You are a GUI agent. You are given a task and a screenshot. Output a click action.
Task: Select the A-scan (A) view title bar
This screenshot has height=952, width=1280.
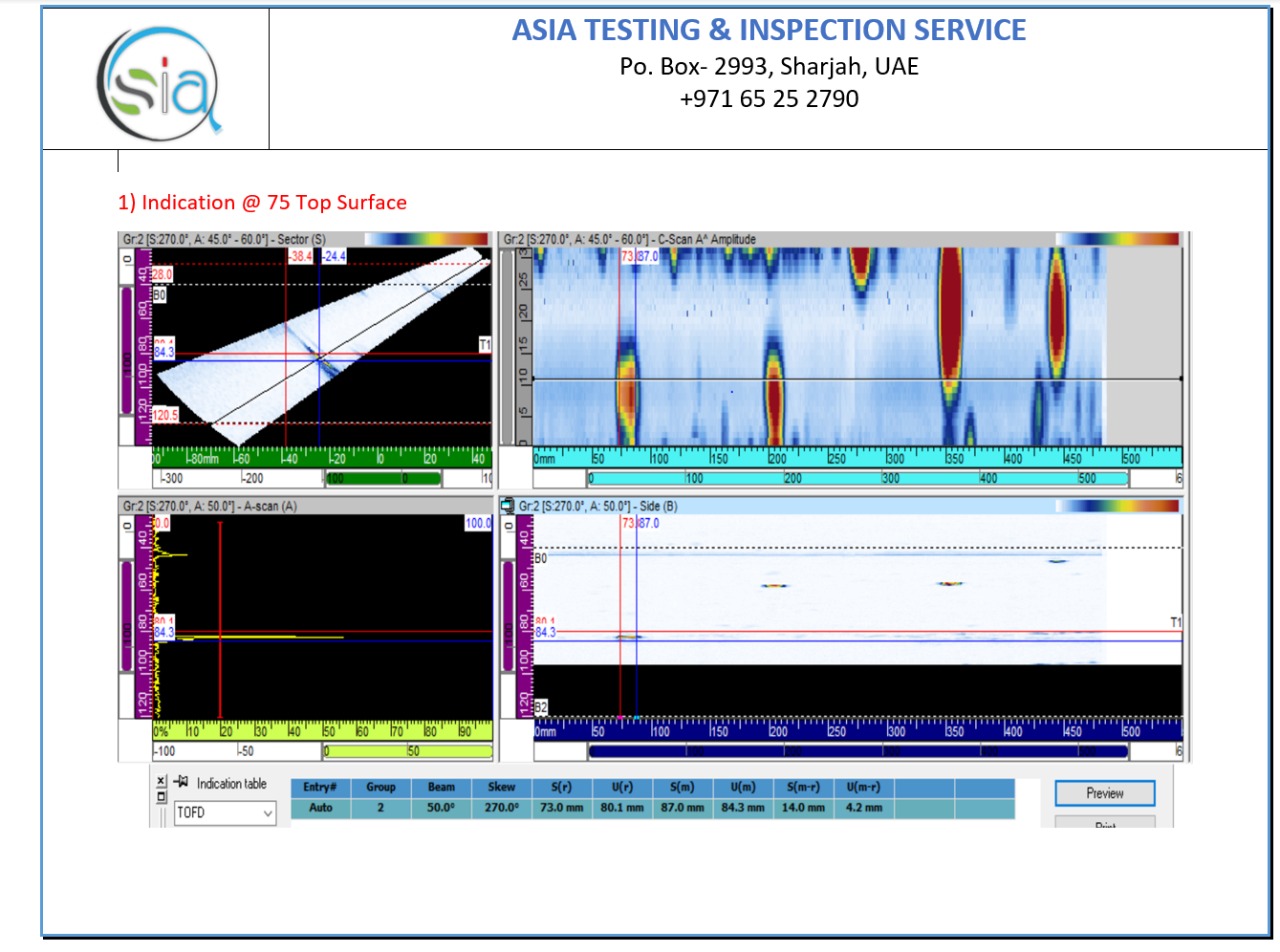pyautogui.click(x=307, y=507)
